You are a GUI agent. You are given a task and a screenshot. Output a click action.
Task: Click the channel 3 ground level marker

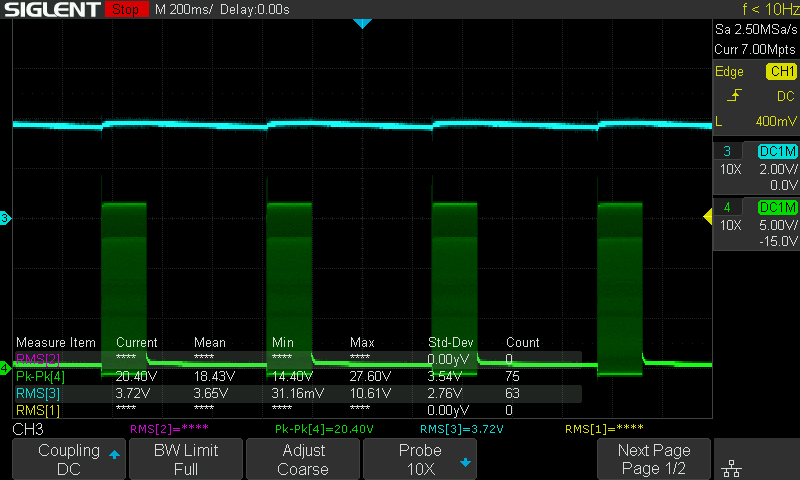tap(5, 218)
